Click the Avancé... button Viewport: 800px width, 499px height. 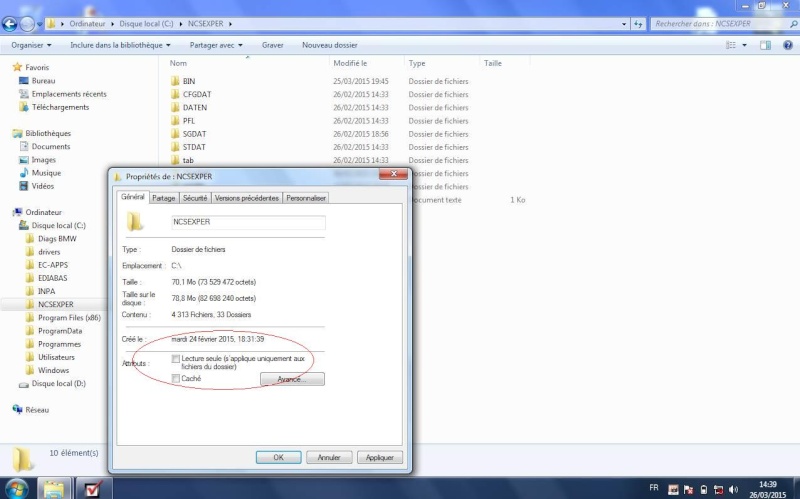click(292, 379)
